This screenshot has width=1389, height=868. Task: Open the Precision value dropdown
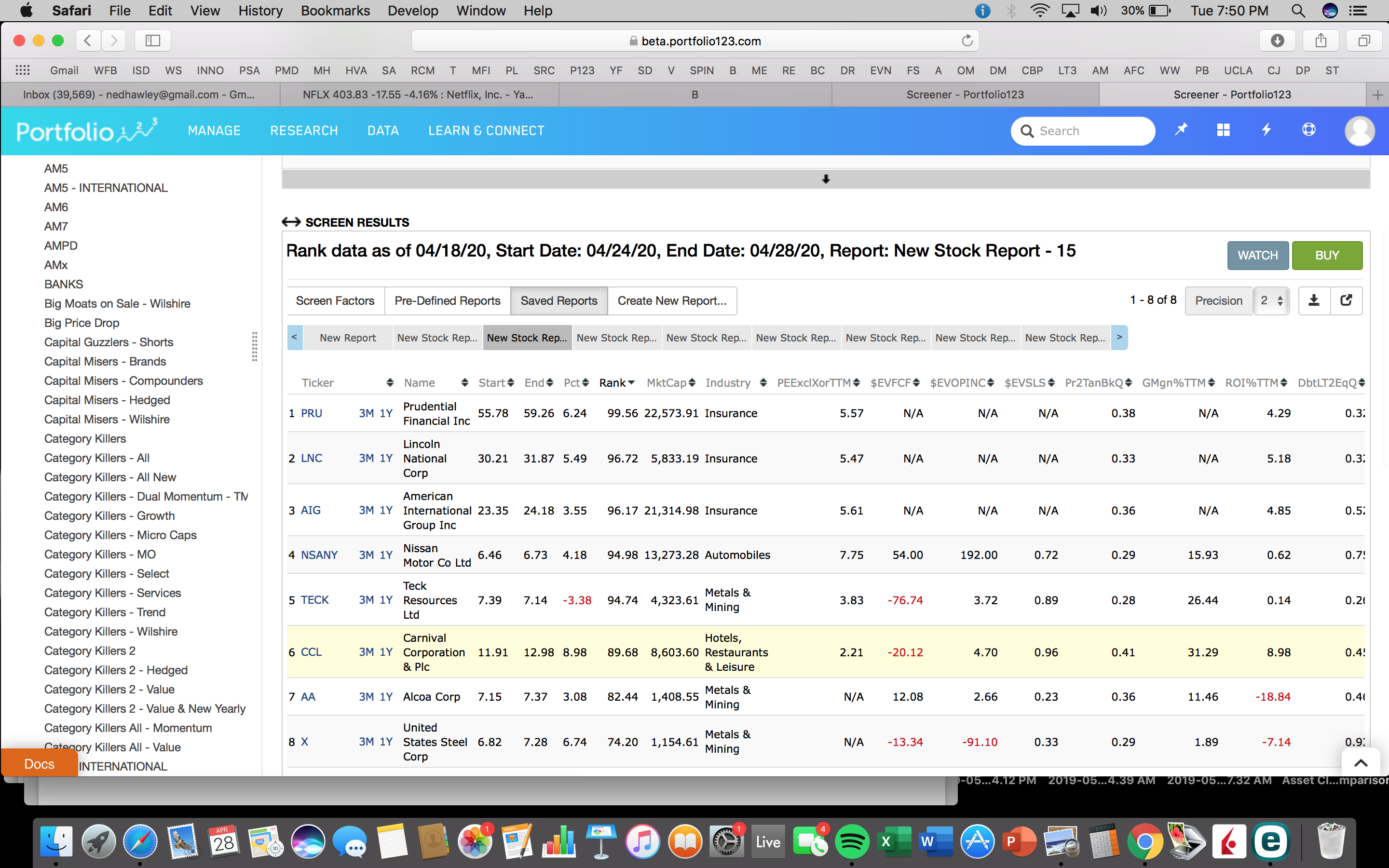tap(1271, 300)
